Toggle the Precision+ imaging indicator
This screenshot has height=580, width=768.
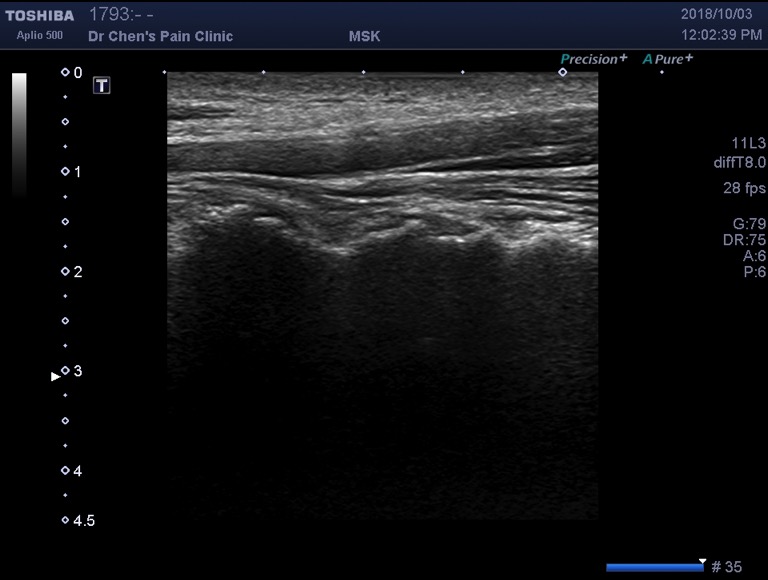595,59
